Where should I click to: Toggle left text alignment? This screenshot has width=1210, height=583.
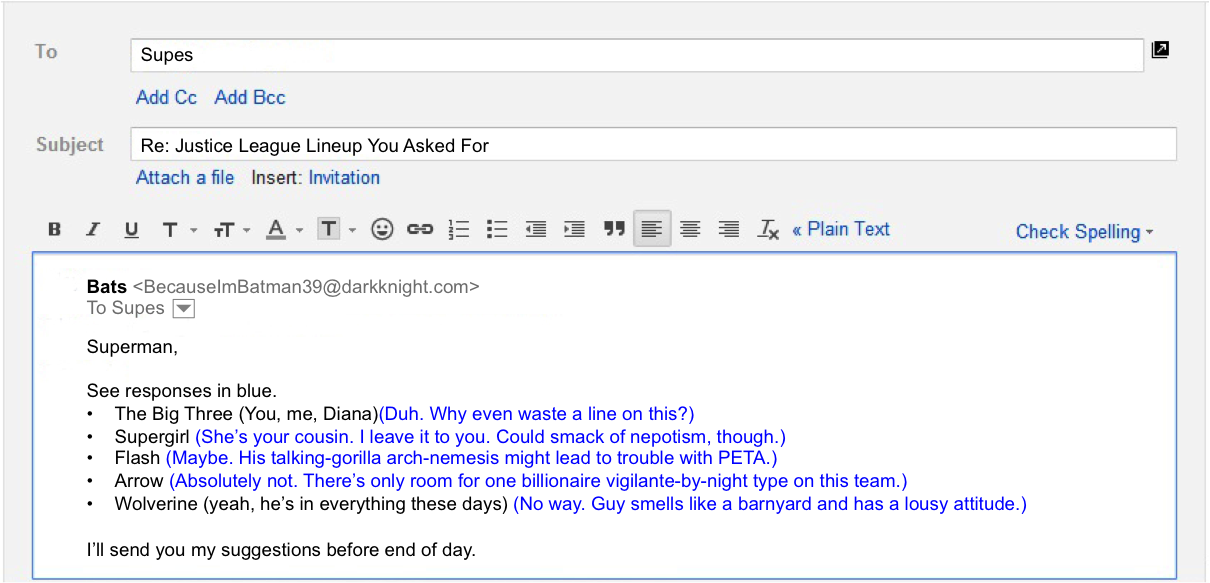(651, 229)
